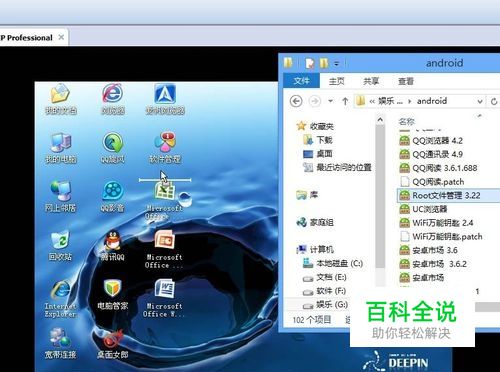Select the Microsoft Office Excel desktop icon

164,200
